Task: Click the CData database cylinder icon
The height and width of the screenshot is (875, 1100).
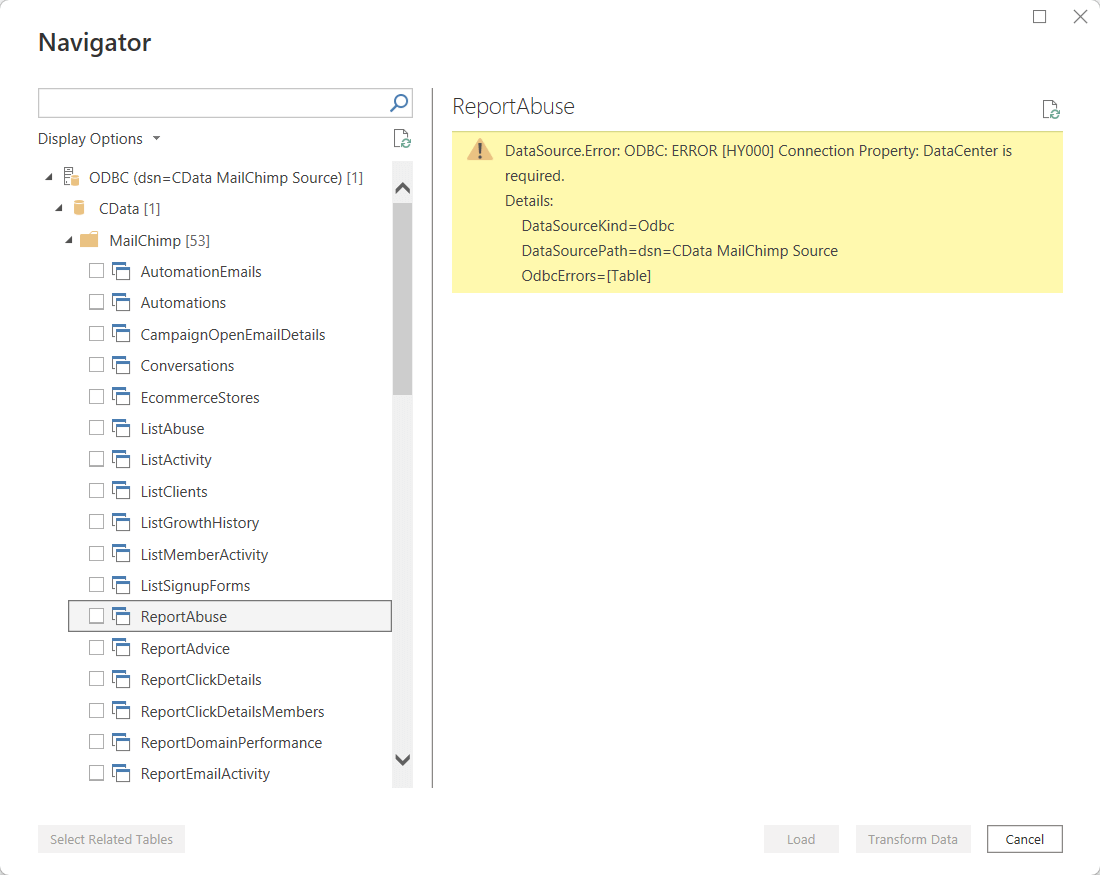Action: point(79,208)
